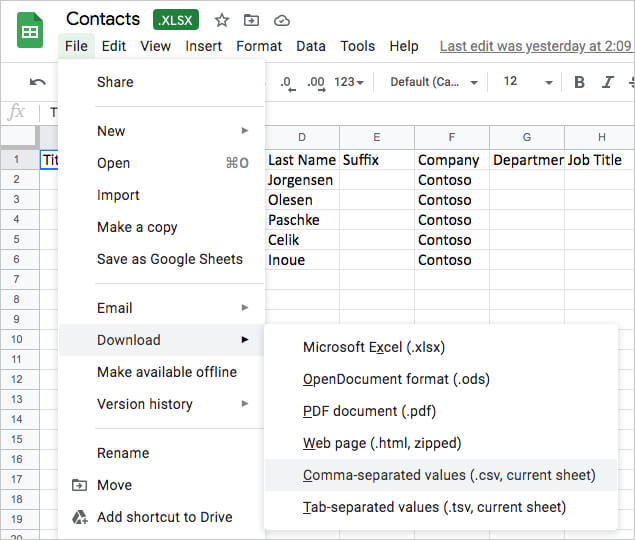This screenshot has height=540, width=635.
Task: Choose Comma-separated values (.csv) download option
Action: [x=449, y=475]
